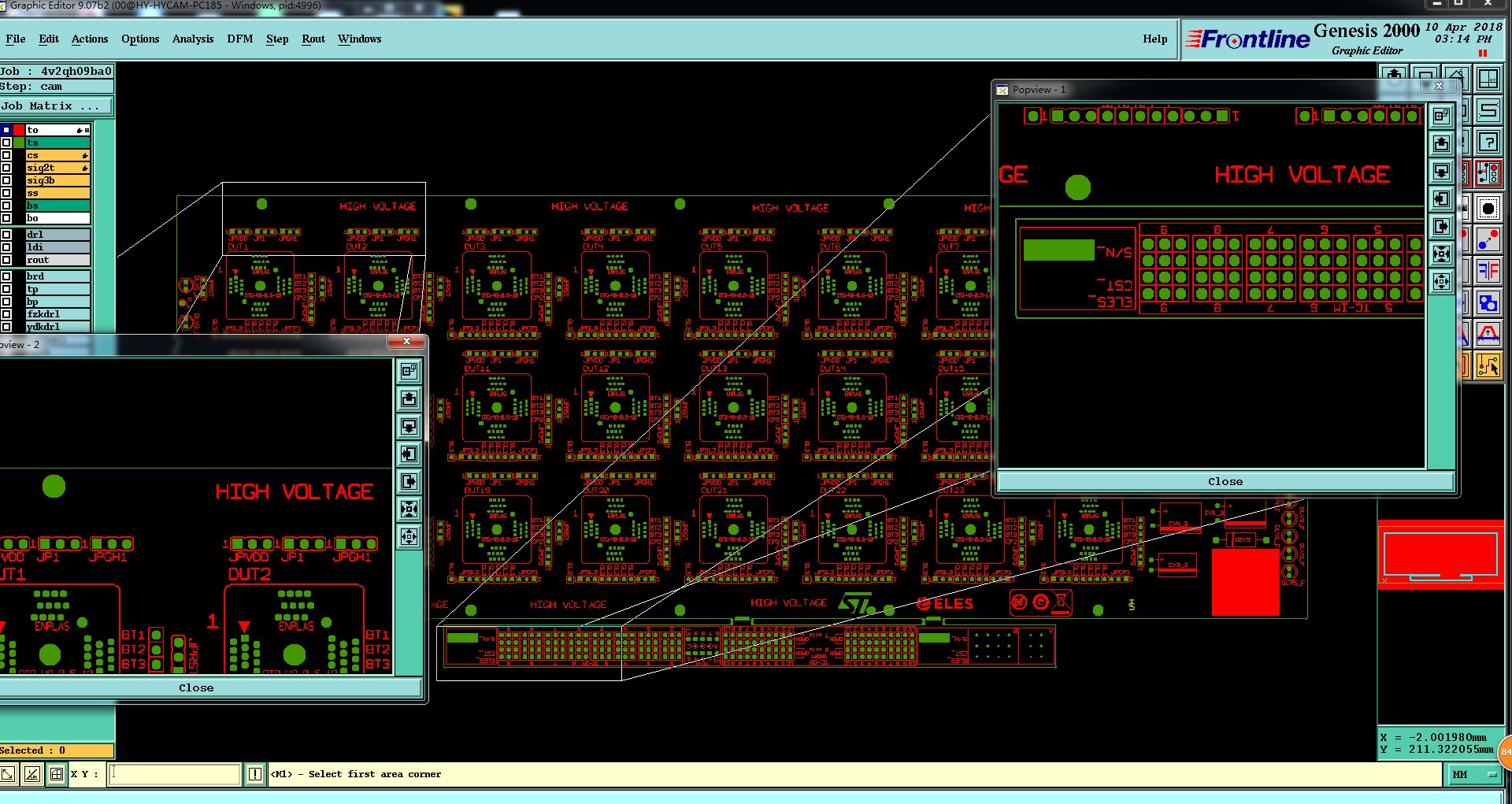
Task: Click the pan up icon in Popview 1
Action: point(1441,143)
